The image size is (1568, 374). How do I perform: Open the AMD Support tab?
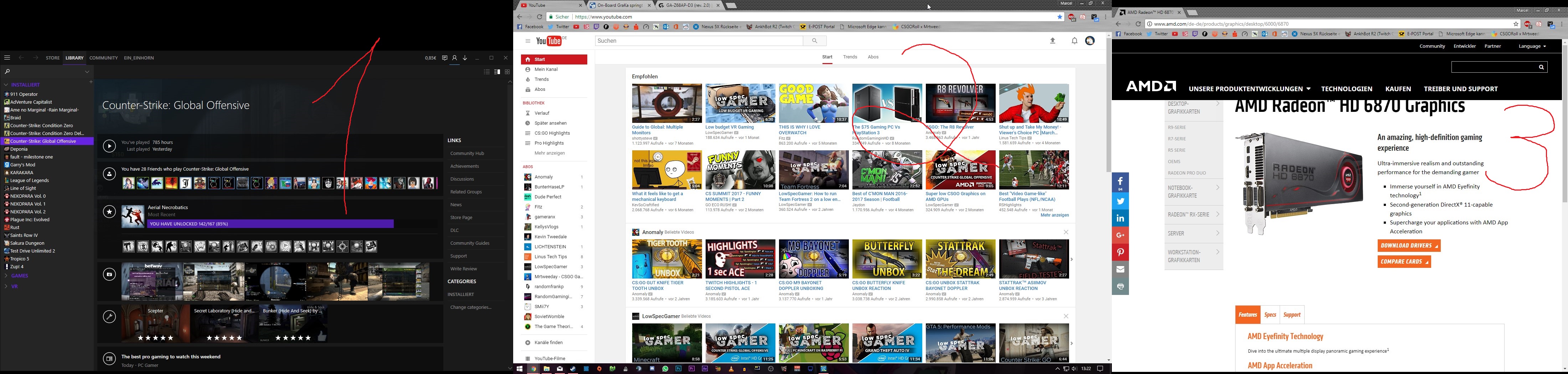[1292, 315]
